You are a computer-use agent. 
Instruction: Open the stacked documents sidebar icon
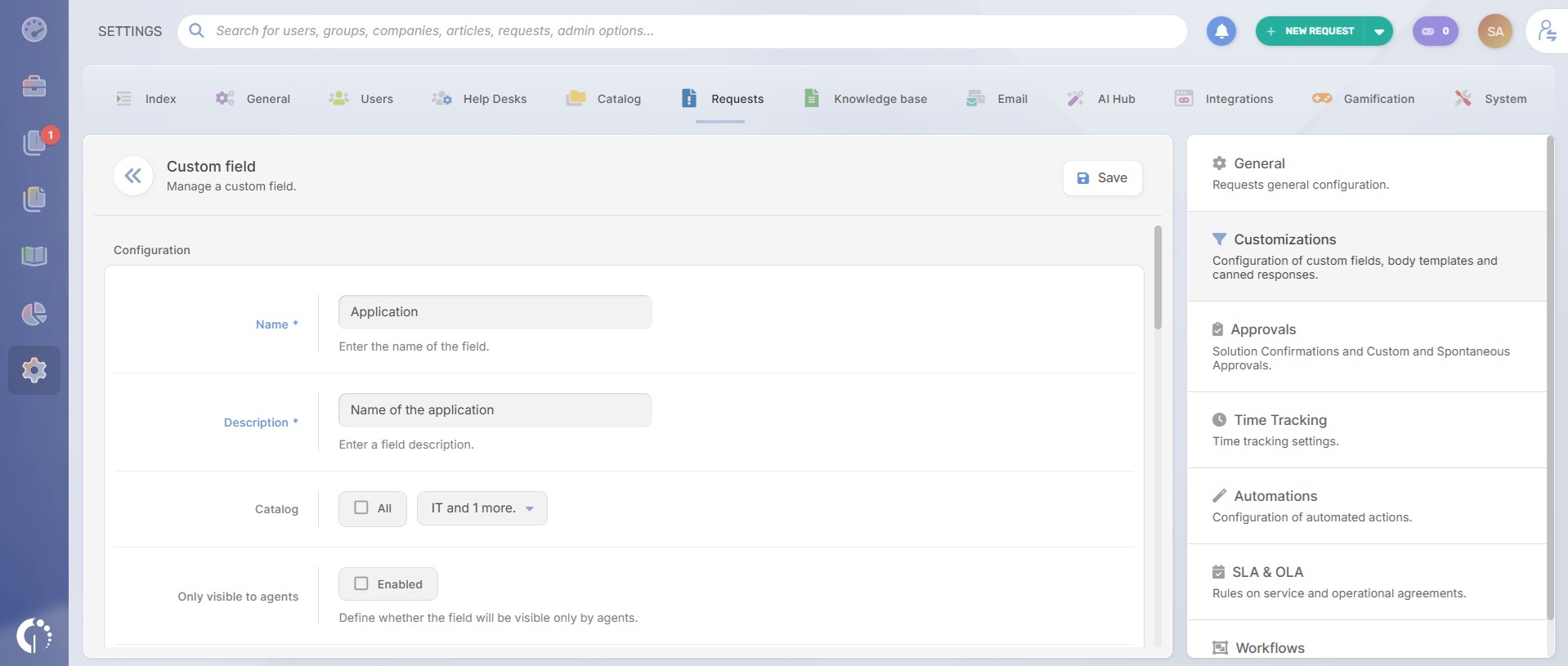pyautogui.click(x=34, y=199)
